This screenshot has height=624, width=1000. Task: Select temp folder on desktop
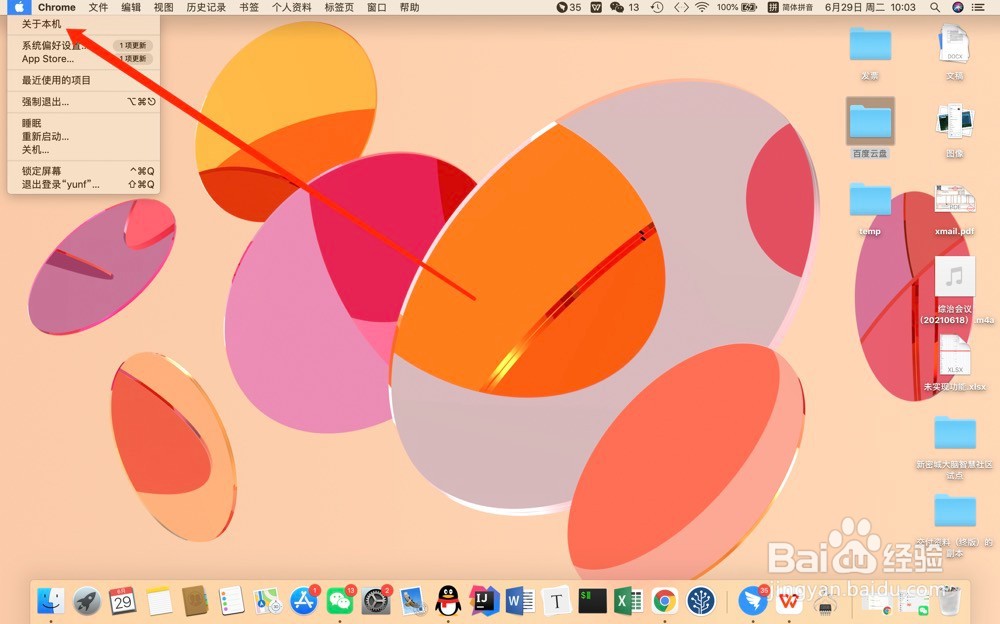pos(870,209)
